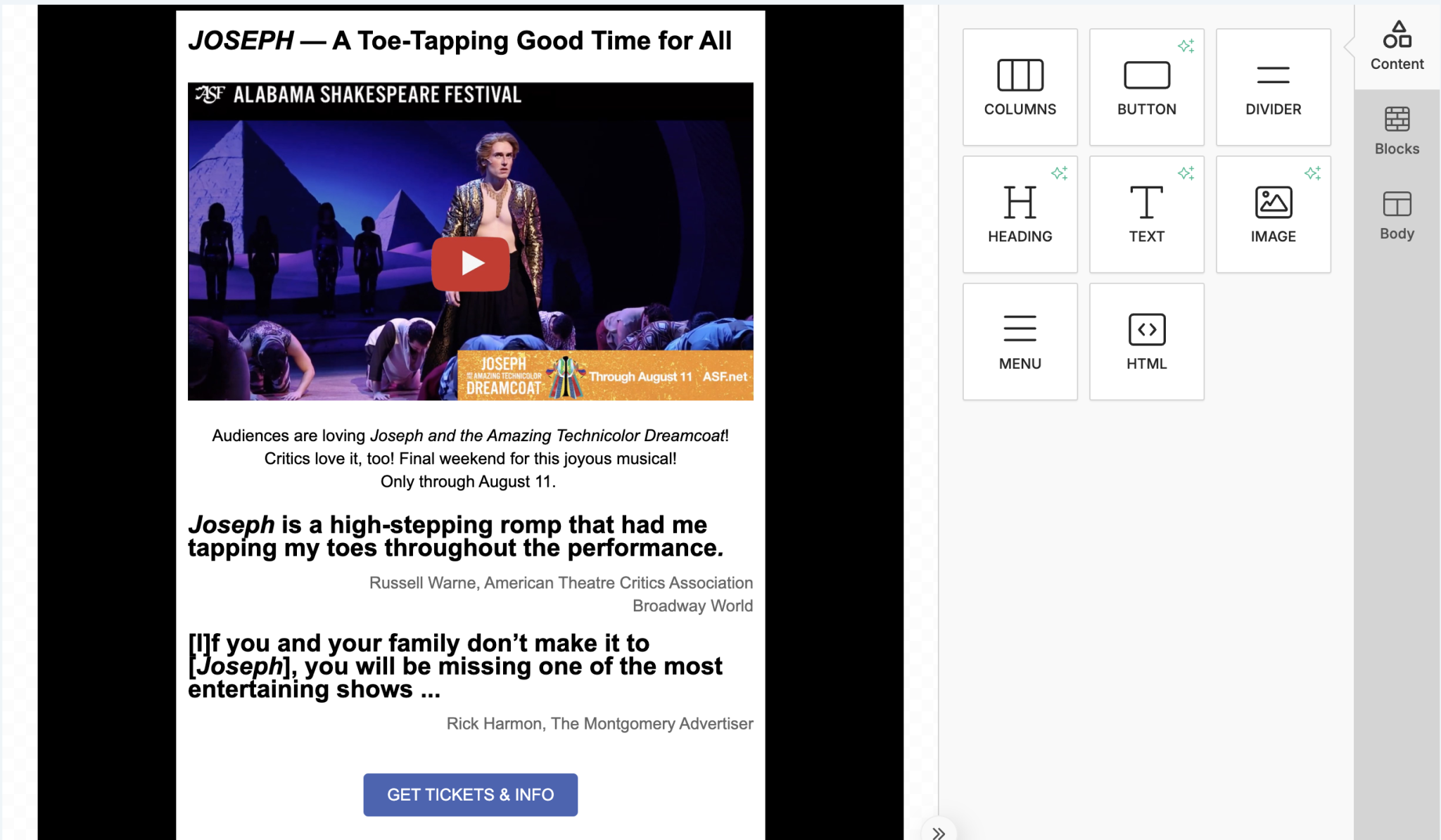Select the Columns content block
Viewport: 1441px width, 840px height.
(x=1020, y=87)
